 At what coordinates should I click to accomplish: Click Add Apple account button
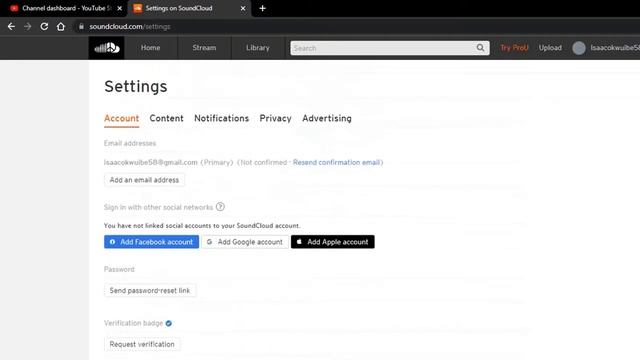coord(333,242)
